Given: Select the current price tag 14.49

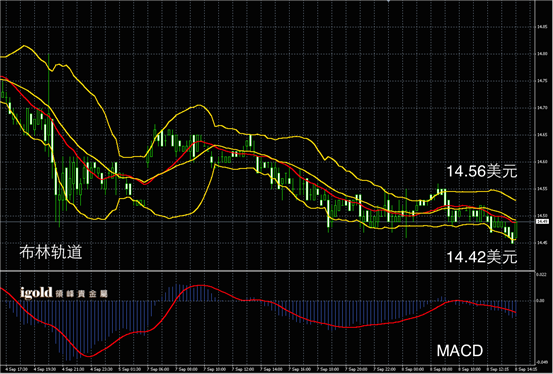Looking at the screenshot, I should (x=542, y=222).
